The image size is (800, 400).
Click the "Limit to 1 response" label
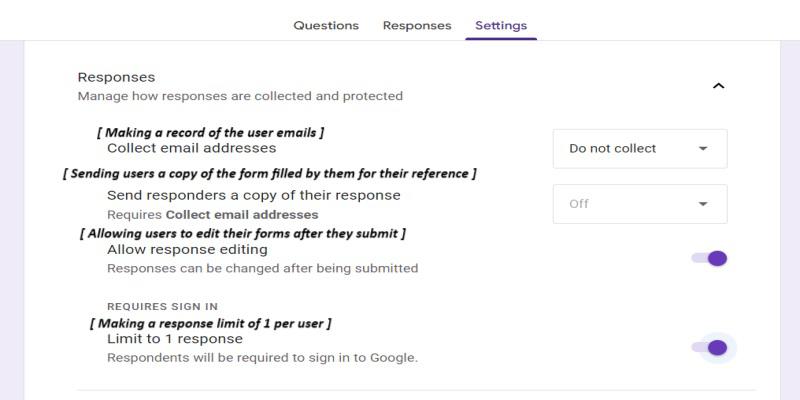pyautogui.click(x=175, y=338)
